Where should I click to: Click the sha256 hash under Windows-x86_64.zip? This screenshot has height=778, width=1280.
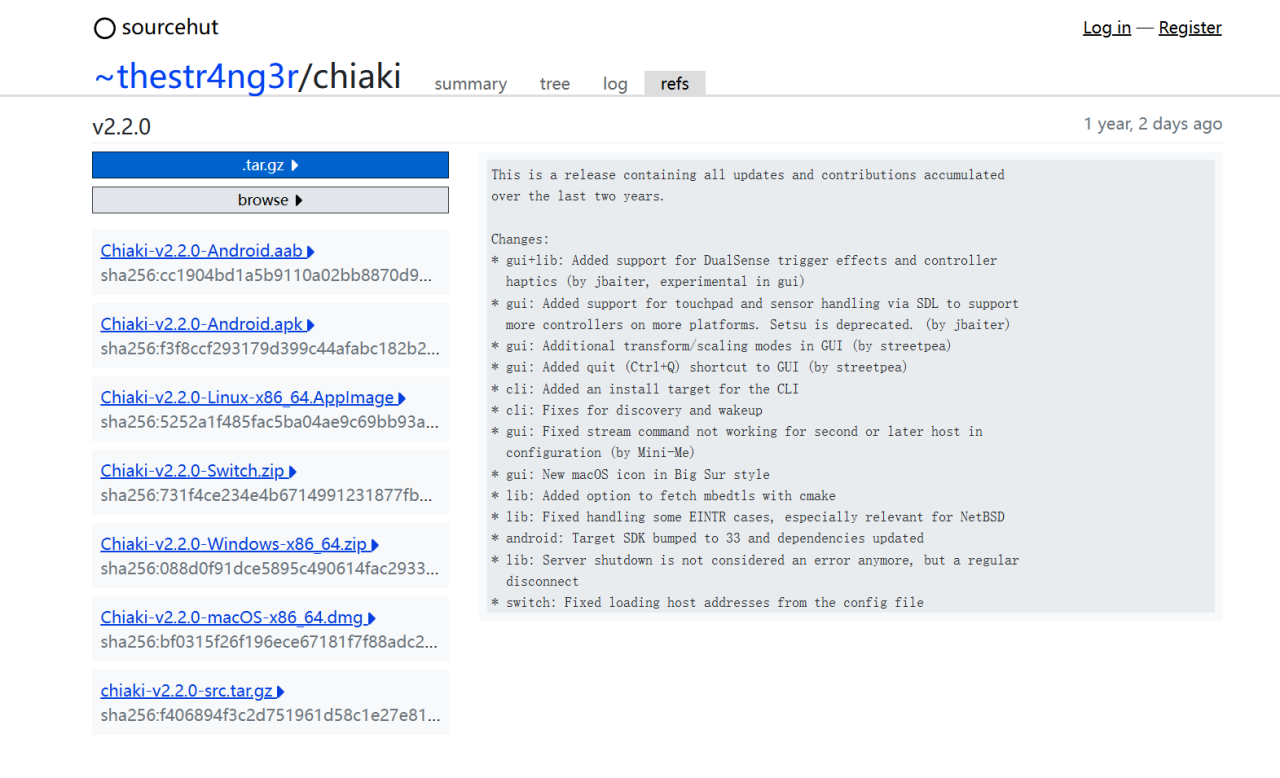(270, 569)
